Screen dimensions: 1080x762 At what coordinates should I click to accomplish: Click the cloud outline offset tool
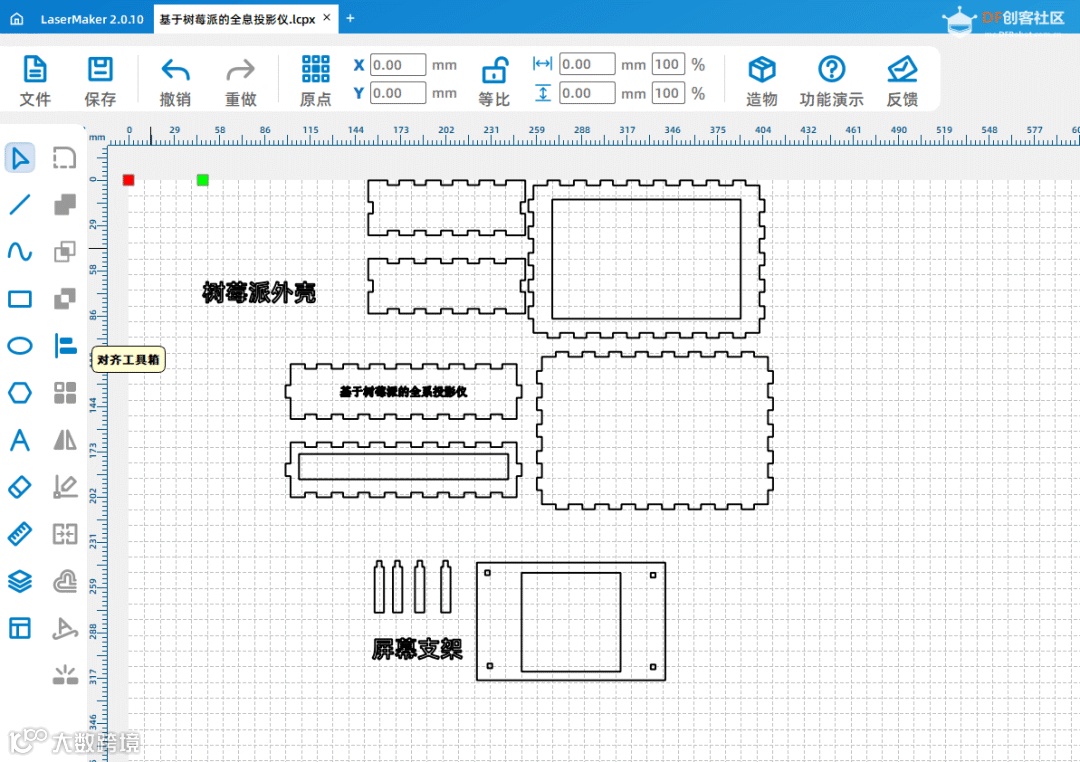tap(65, 581)
